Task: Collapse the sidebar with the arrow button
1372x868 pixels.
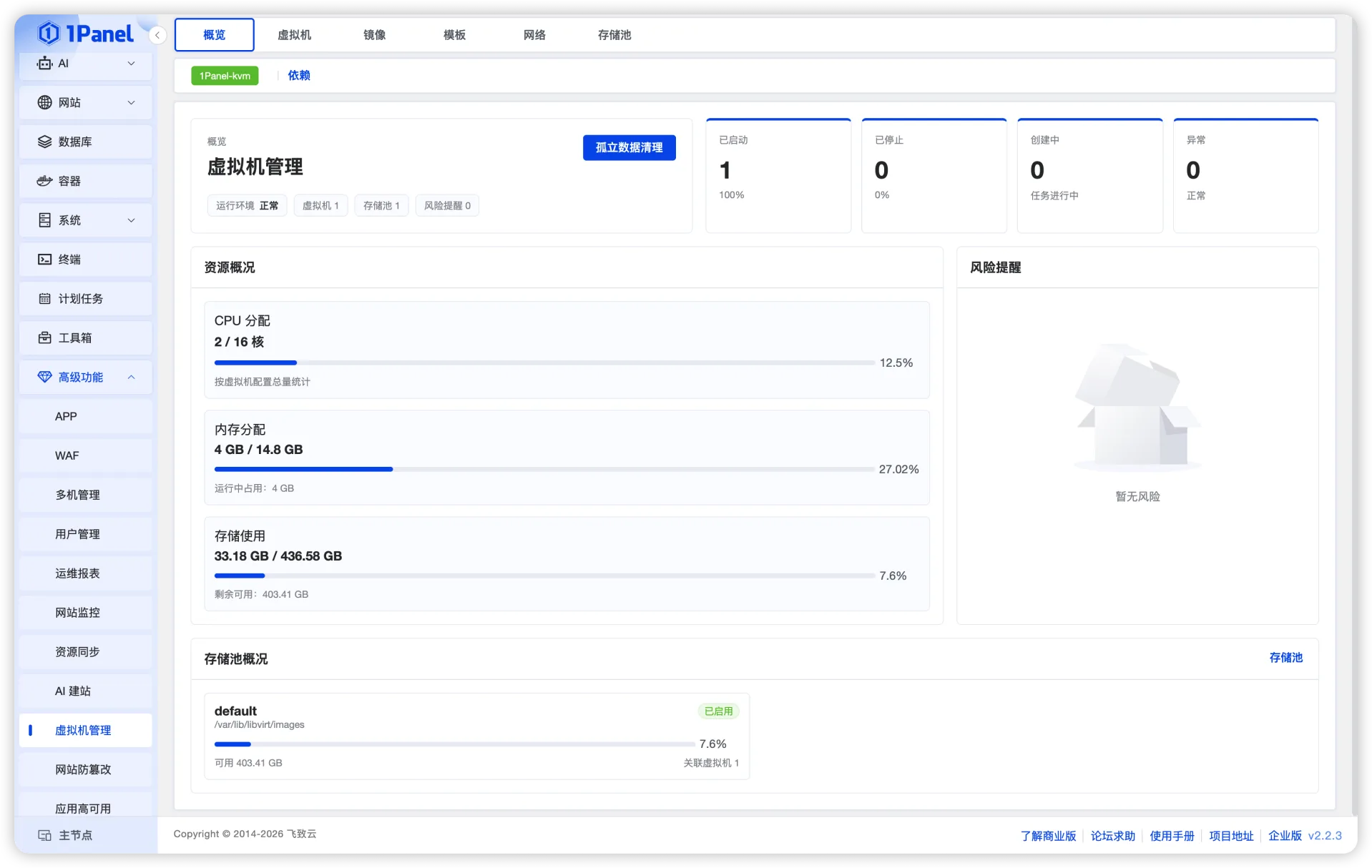Action: (x=157, y=34)
